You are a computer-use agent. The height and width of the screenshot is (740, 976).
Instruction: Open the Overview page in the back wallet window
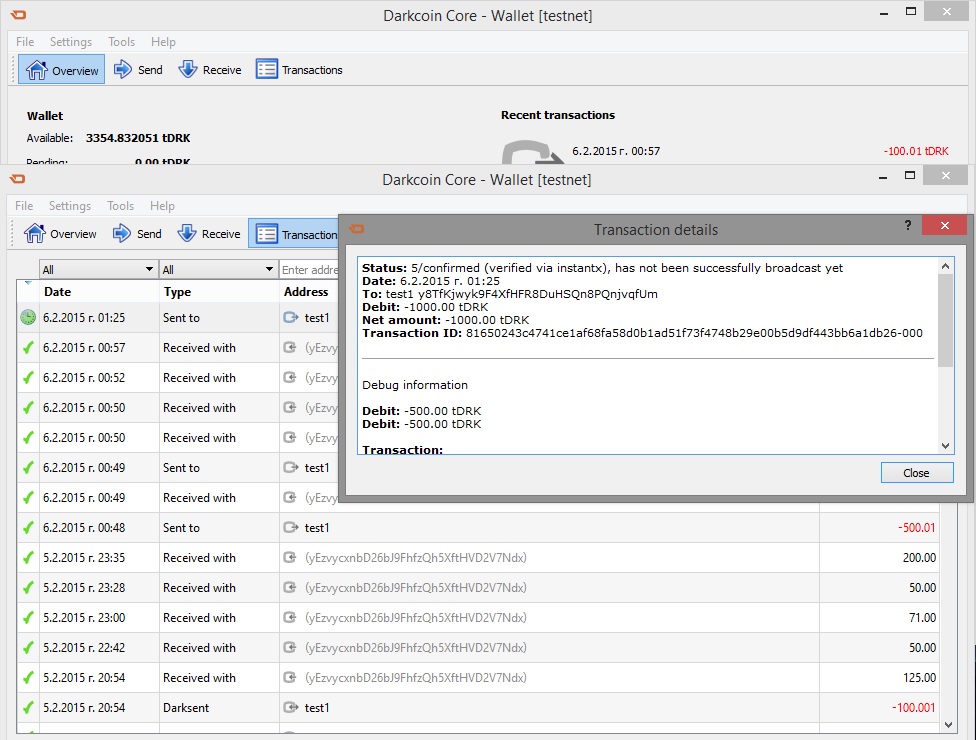(x=62, y=70)
